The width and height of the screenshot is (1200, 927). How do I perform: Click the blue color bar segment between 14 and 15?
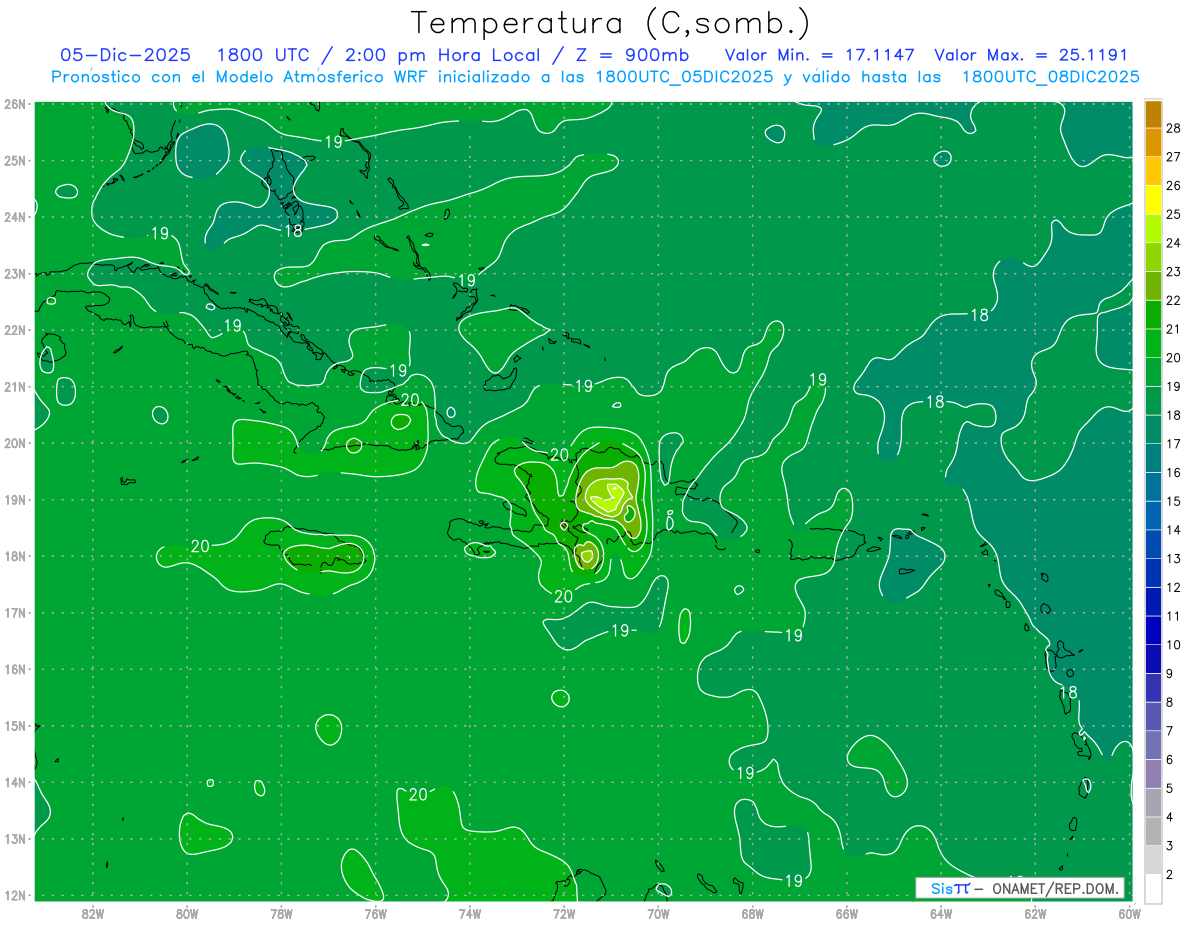1153,516
